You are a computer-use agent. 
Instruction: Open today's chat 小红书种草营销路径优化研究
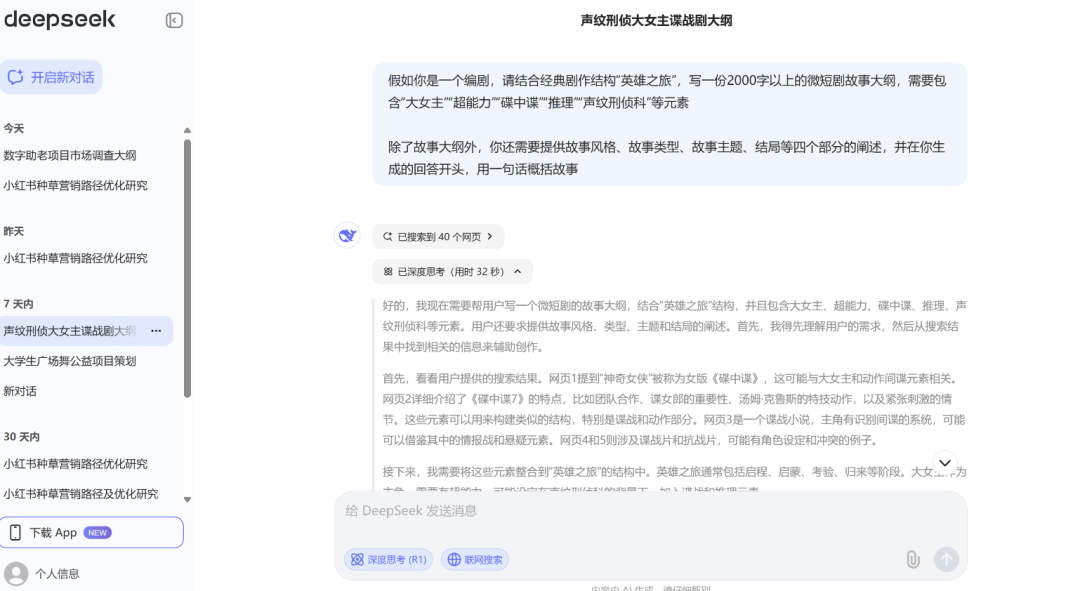click(75, 185)
